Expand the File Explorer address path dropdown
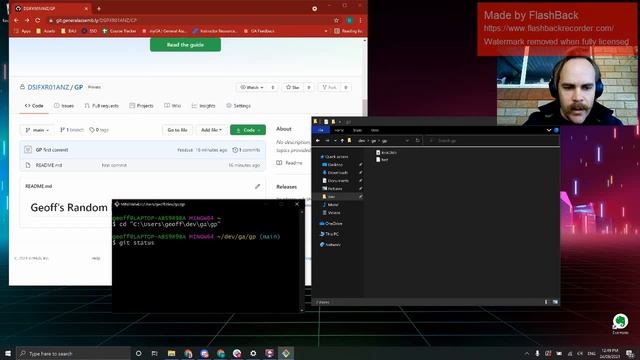Viewport: 640px width, 360px height. (407, 140)
